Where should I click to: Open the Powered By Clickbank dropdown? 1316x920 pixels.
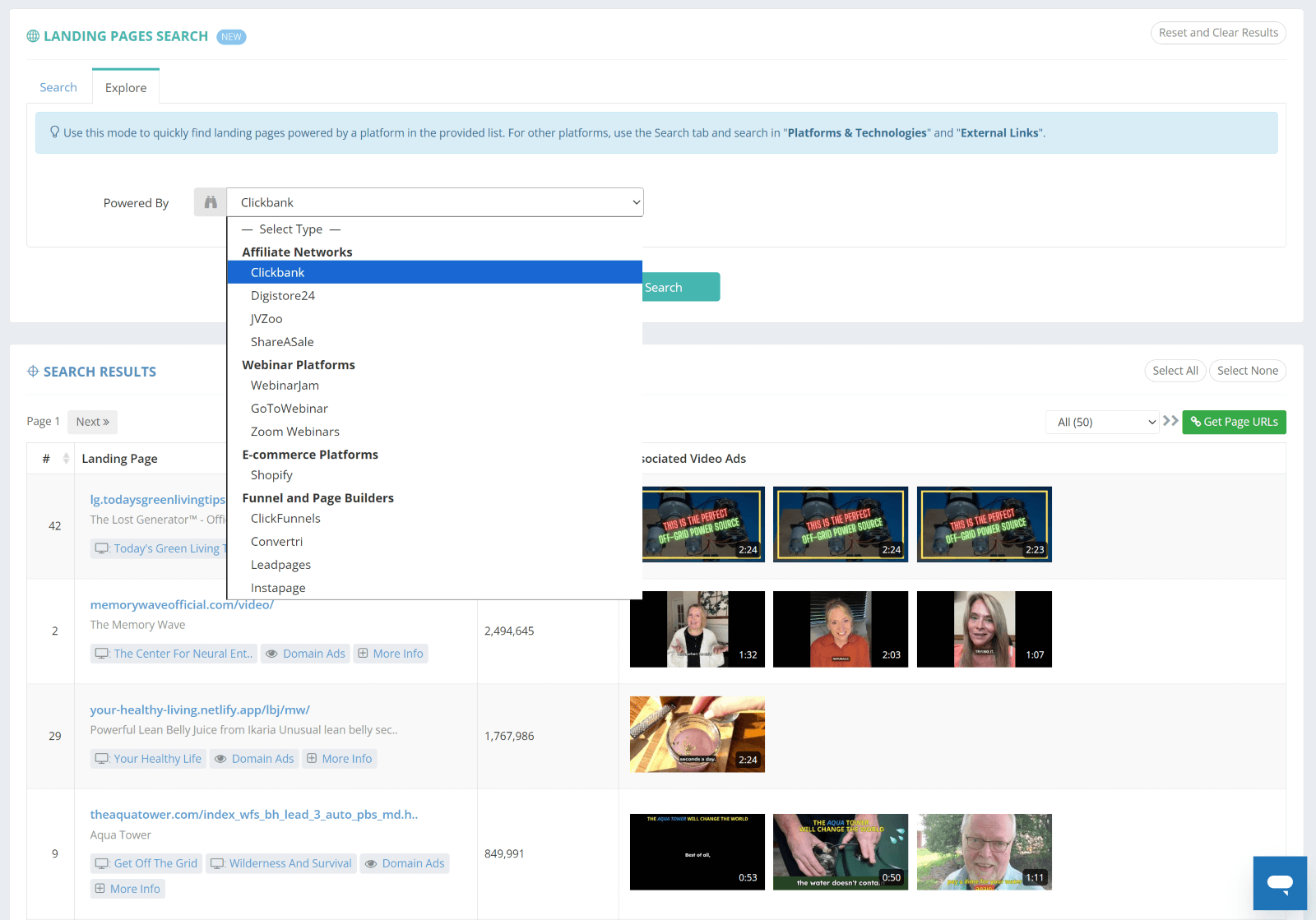pyautogui.click(x=435, y=202)
